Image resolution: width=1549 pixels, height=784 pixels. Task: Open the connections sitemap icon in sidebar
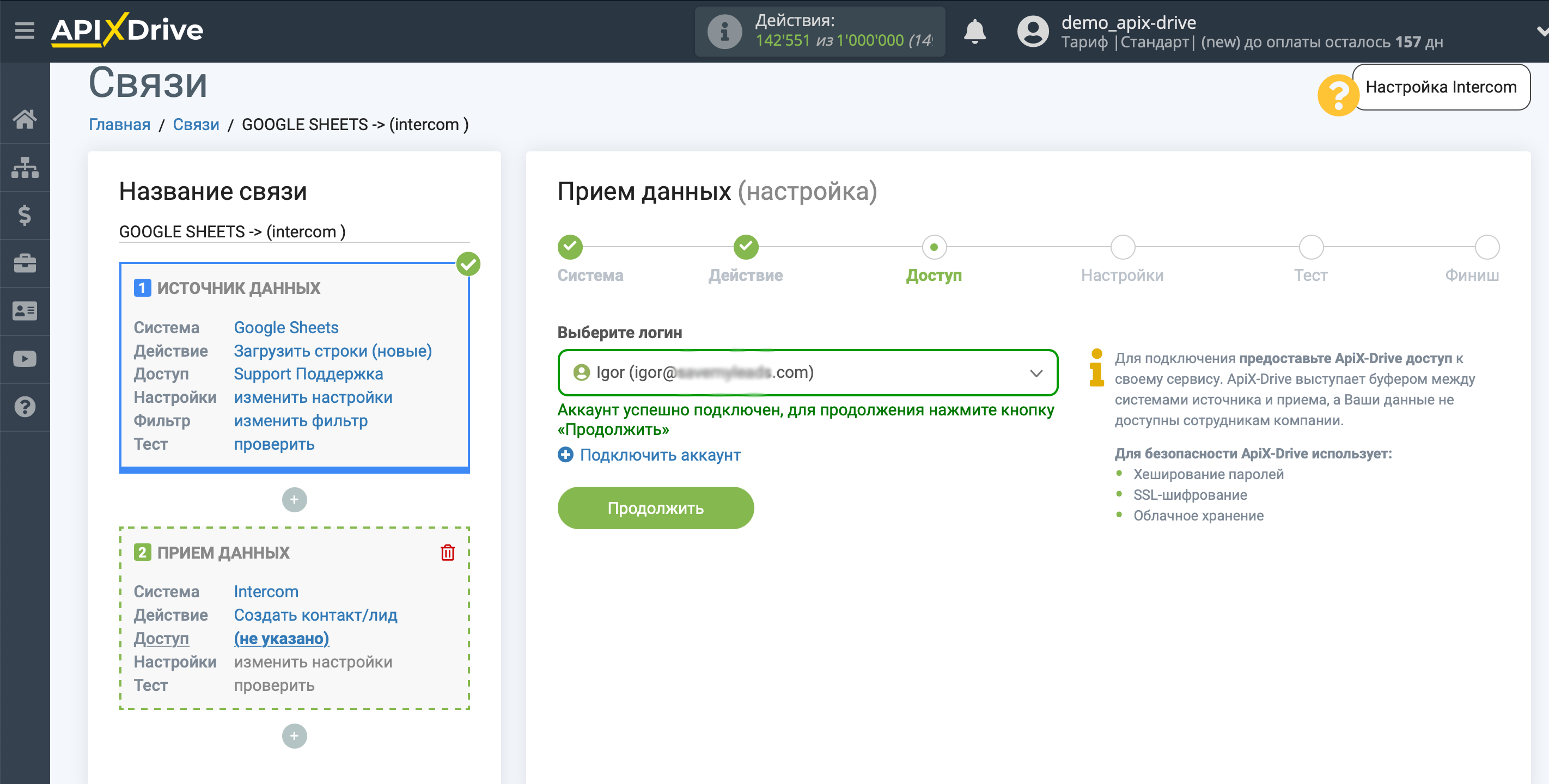click(x=25, y=167)
